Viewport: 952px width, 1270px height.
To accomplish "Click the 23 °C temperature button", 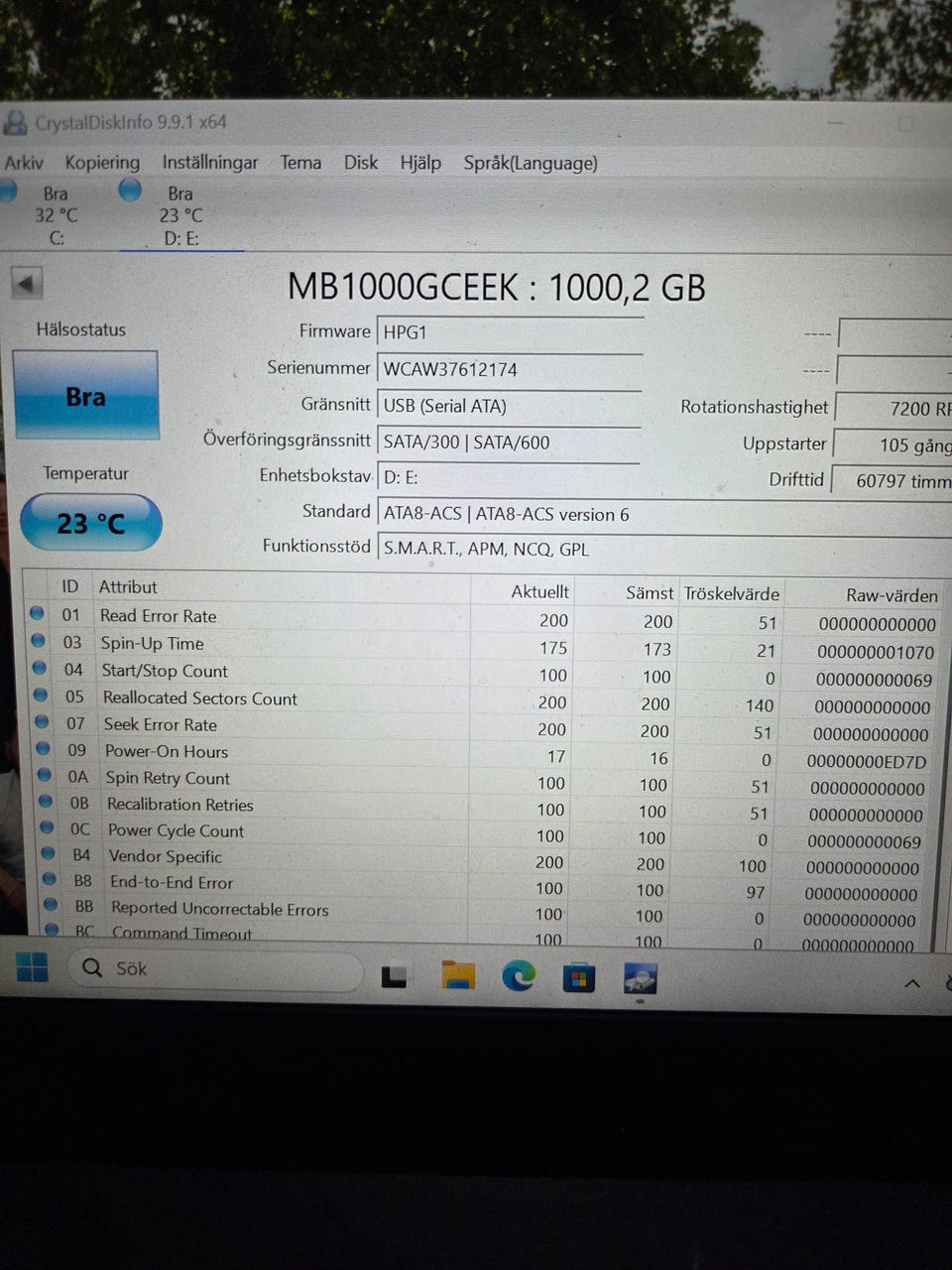I will (91, 522).
